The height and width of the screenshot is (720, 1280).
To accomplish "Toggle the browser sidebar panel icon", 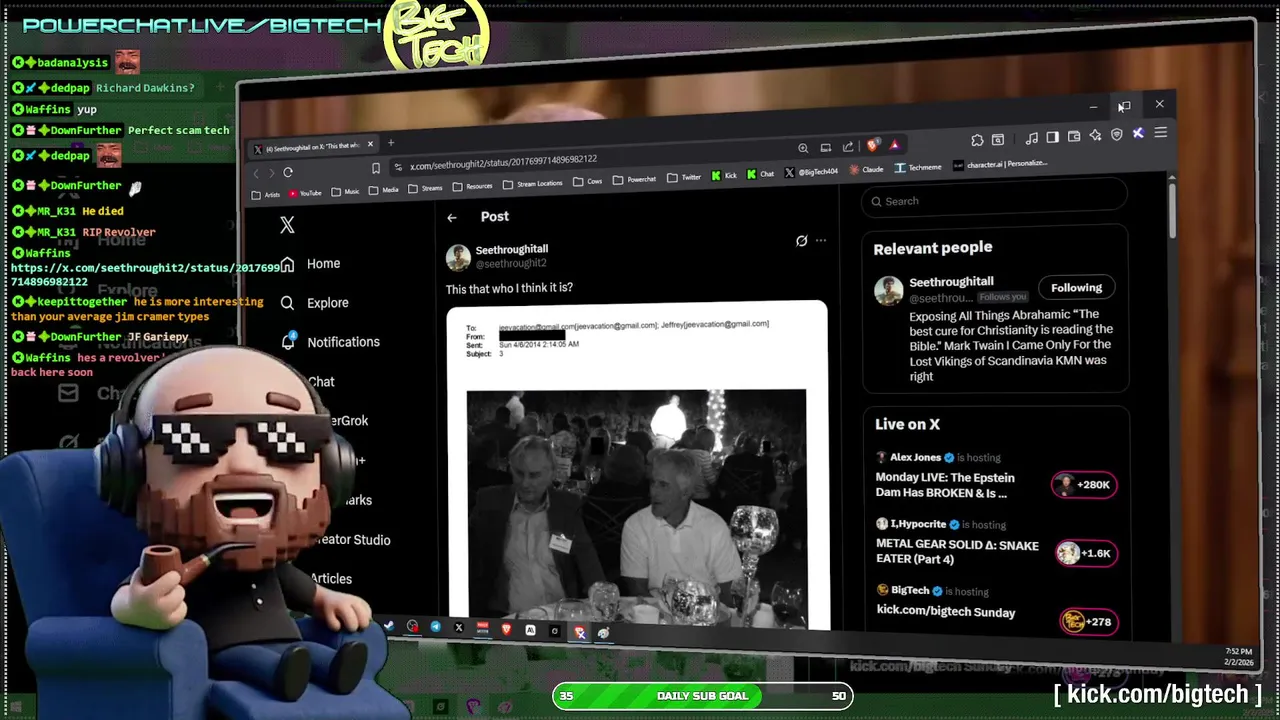I will (x=1054, y=137).
